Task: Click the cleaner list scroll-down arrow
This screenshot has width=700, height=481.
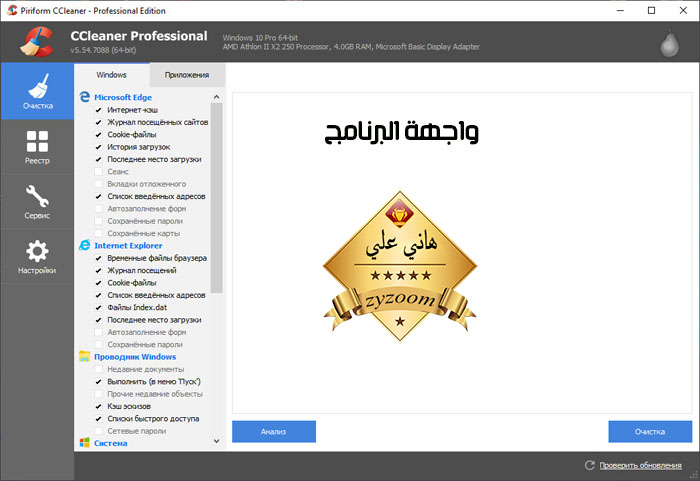Action: tap(217, 441)
